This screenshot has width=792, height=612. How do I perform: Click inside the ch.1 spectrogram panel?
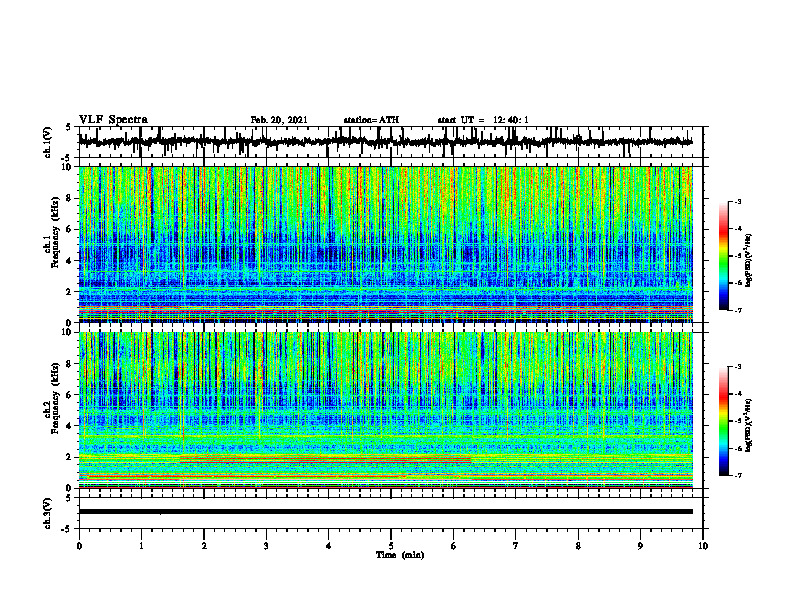pos(386,244)
